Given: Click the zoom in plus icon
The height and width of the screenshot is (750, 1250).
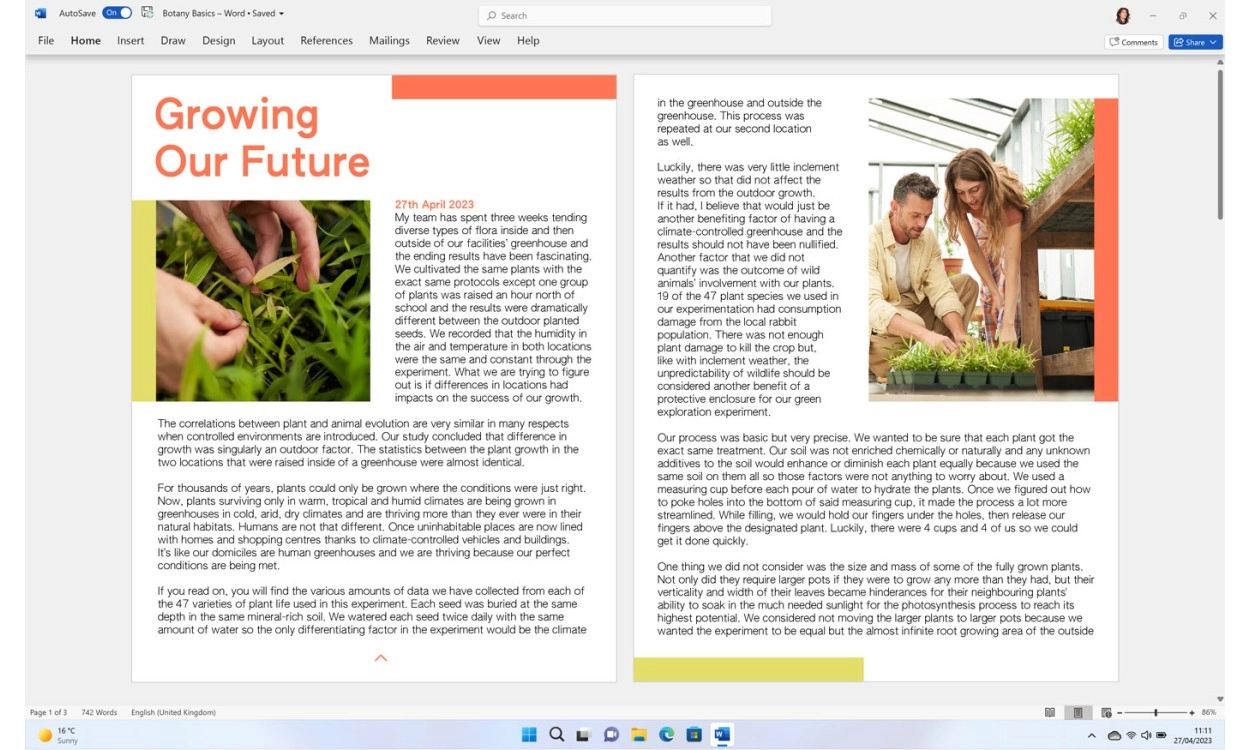Looking at the screenshot, I should (1190, 712).
